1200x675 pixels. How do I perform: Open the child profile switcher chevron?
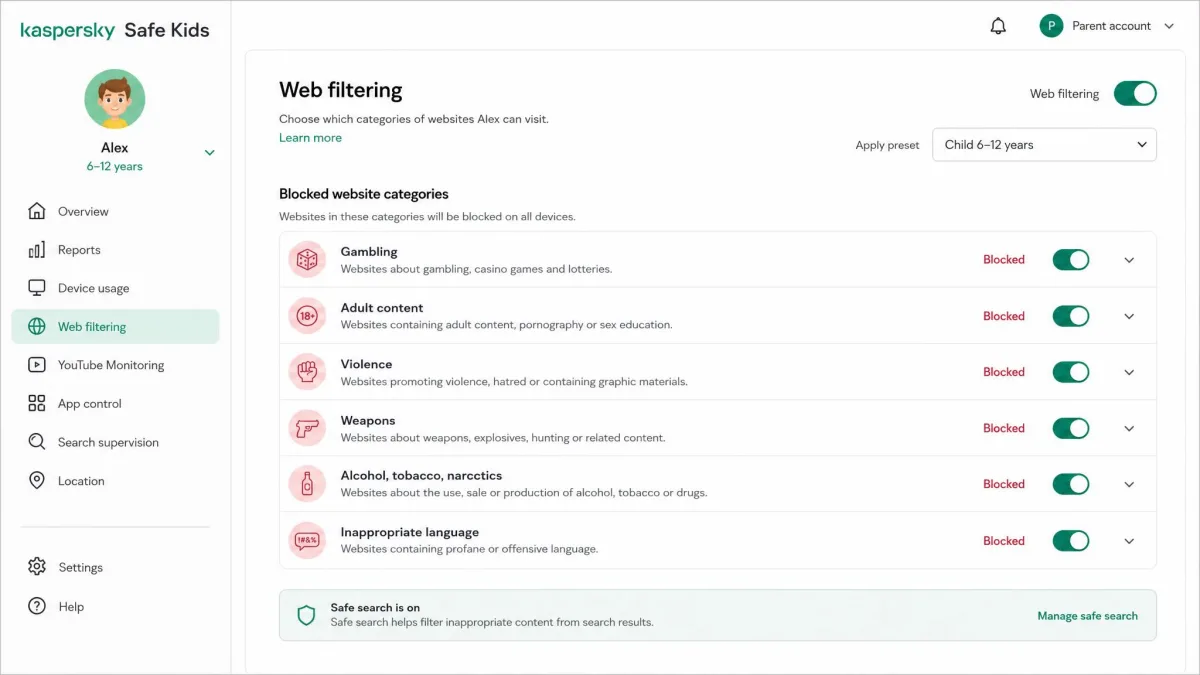point(209,153)
